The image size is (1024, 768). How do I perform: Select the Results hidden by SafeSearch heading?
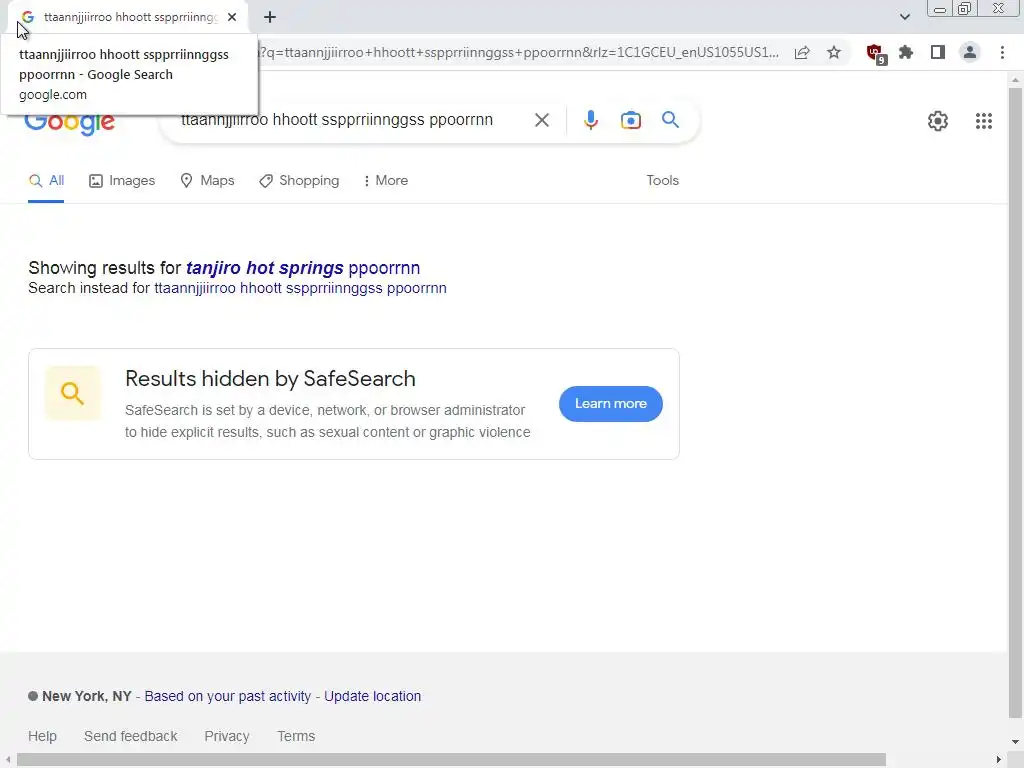point(270,379)
